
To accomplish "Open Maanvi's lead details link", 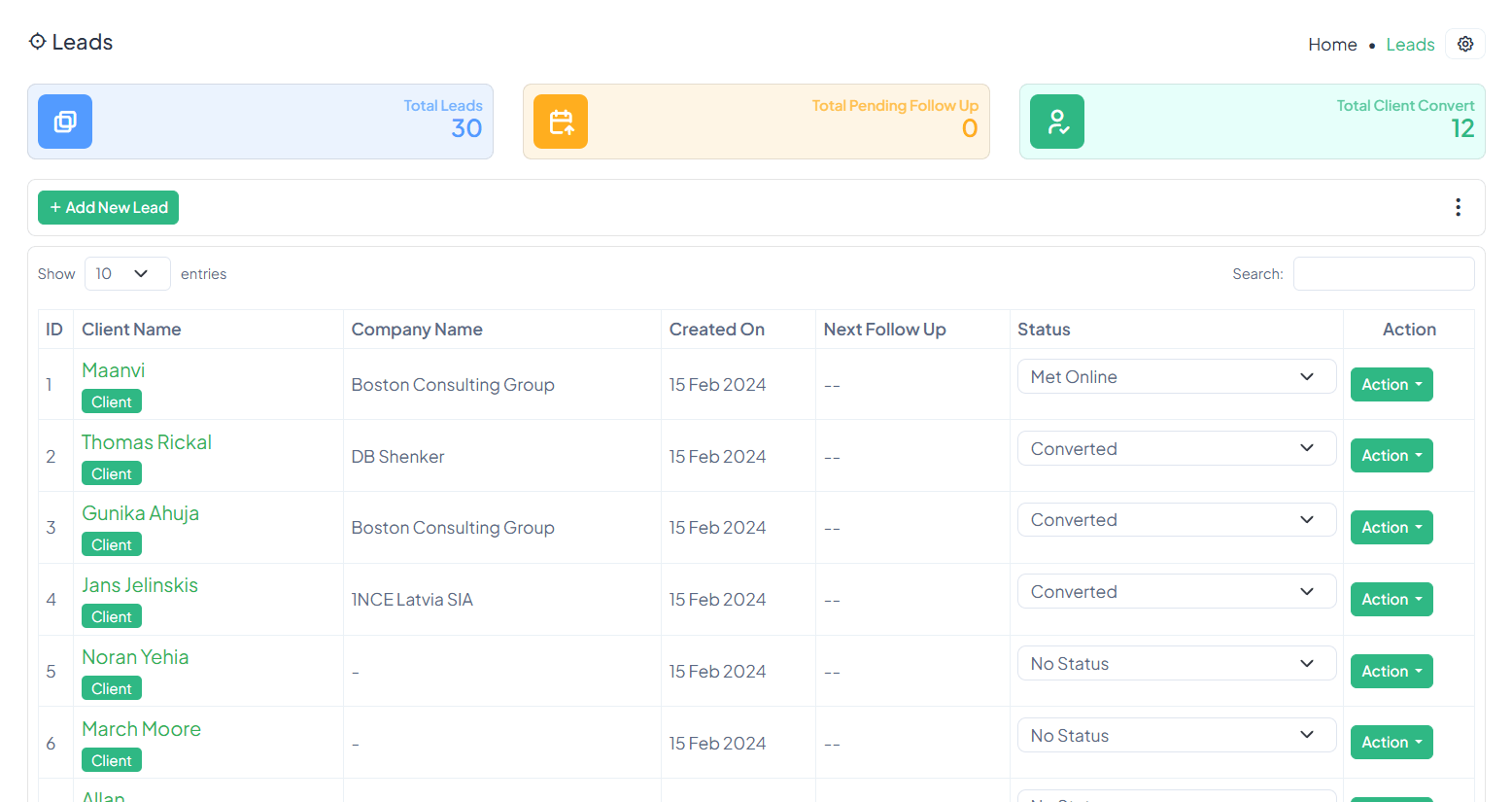I will (x=114, y=370).
